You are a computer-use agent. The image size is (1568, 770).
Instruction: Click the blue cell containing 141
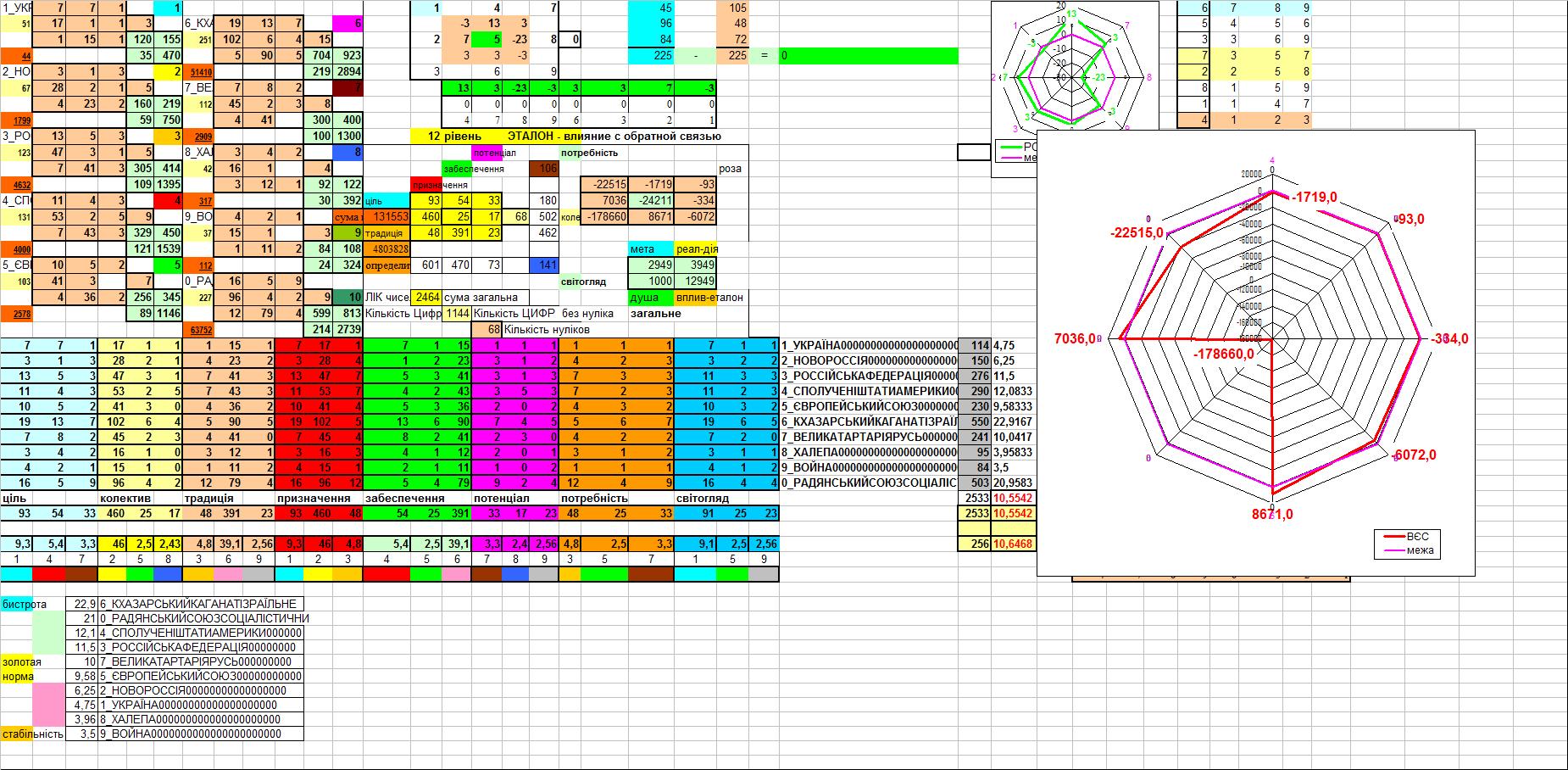[544, 265]
